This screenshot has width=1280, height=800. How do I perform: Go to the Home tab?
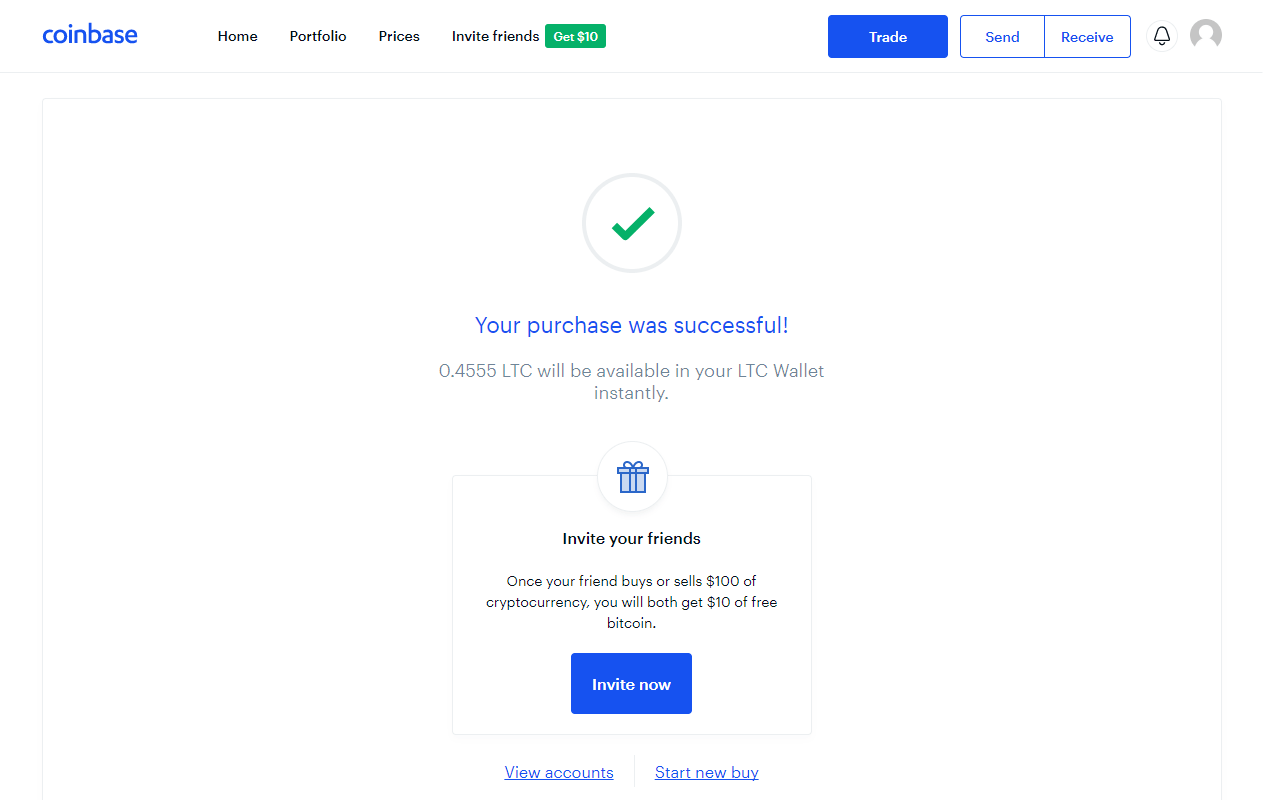[238, 36]
